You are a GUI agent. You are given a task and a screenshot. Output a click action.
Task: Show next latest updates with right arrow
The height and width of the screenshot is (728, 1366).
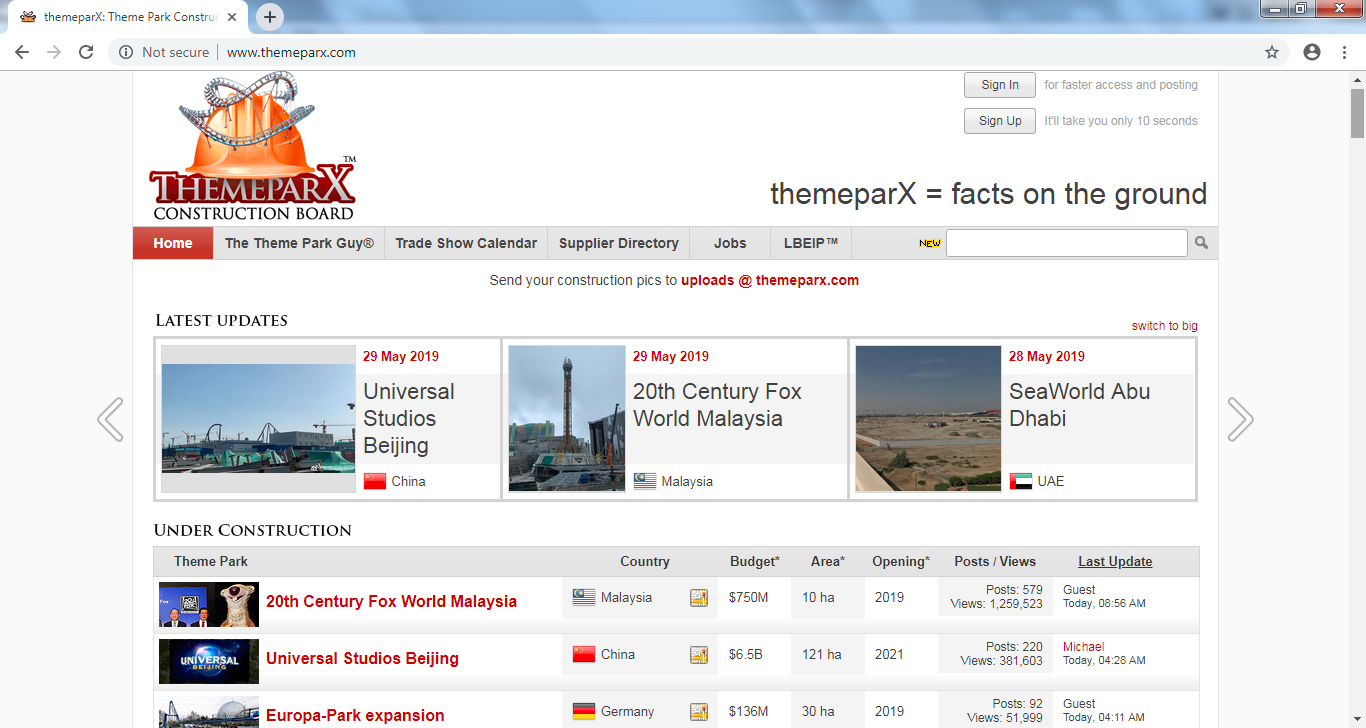1240,419
